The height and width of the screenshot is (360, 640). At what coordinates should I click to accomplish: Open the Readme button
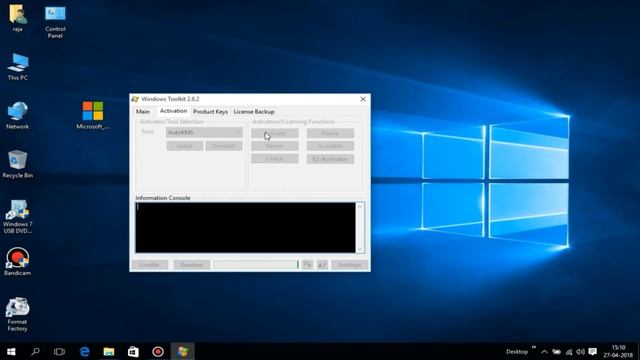click(x=191, y=265)
